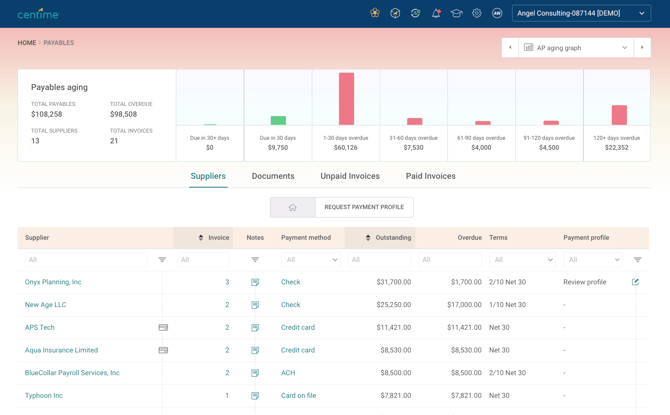Click Request Payment Profile button
The width and height of the screenshot is (670, 415).
click(x=364, y=207)
